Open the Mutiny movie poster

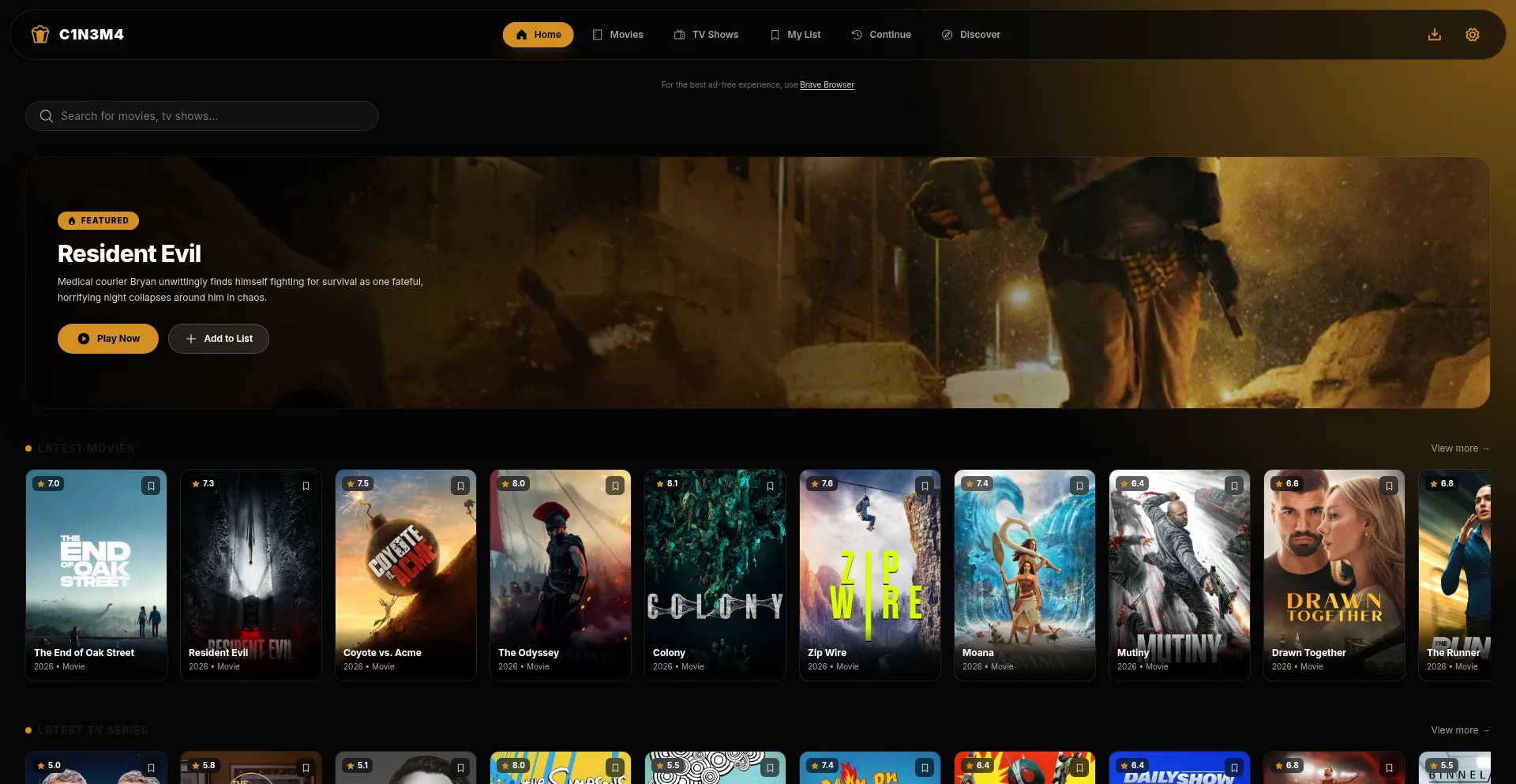(1180, 576)
